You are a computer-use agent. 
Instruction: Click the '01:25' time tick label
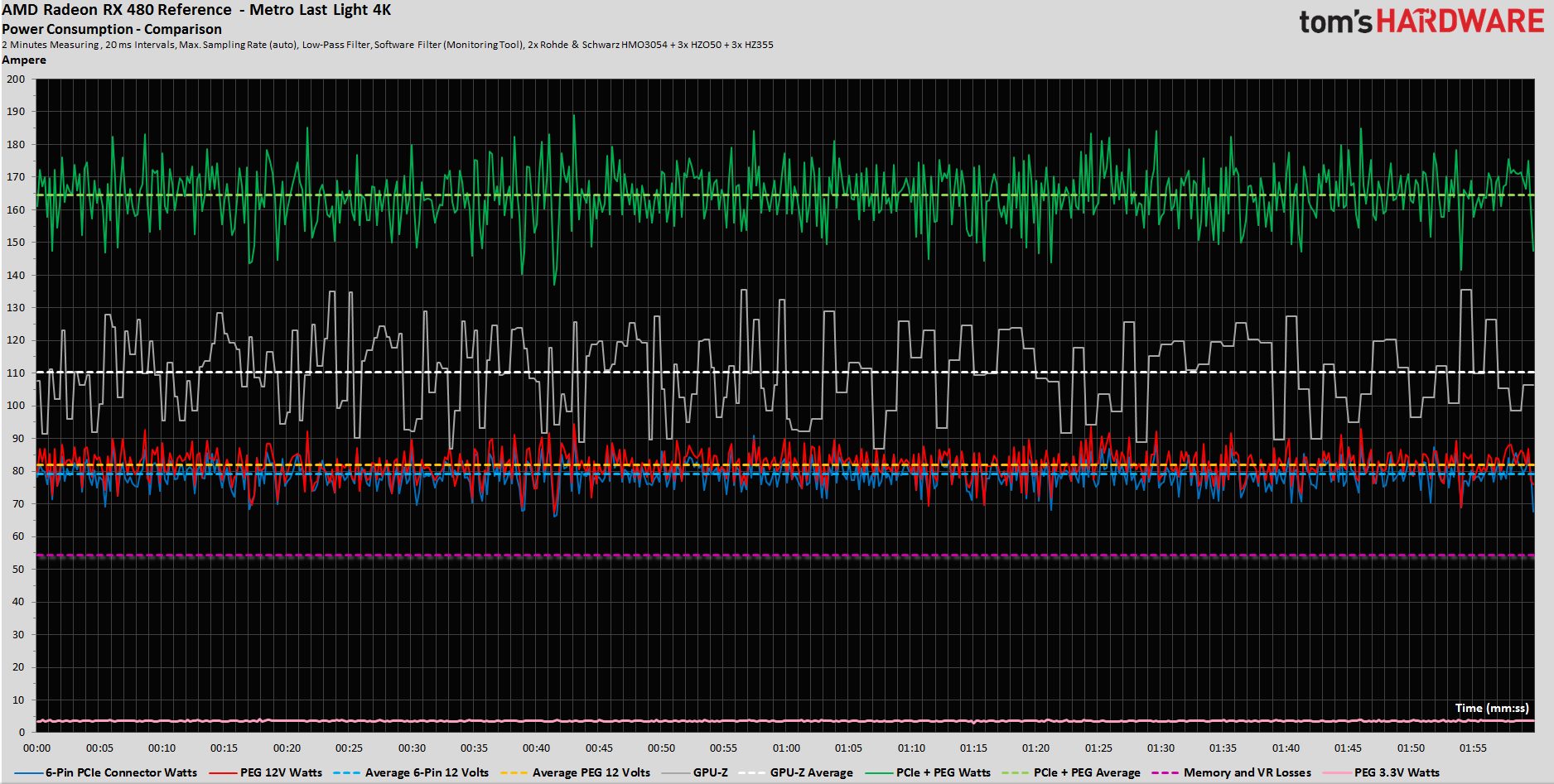[x=1098, y=748]
